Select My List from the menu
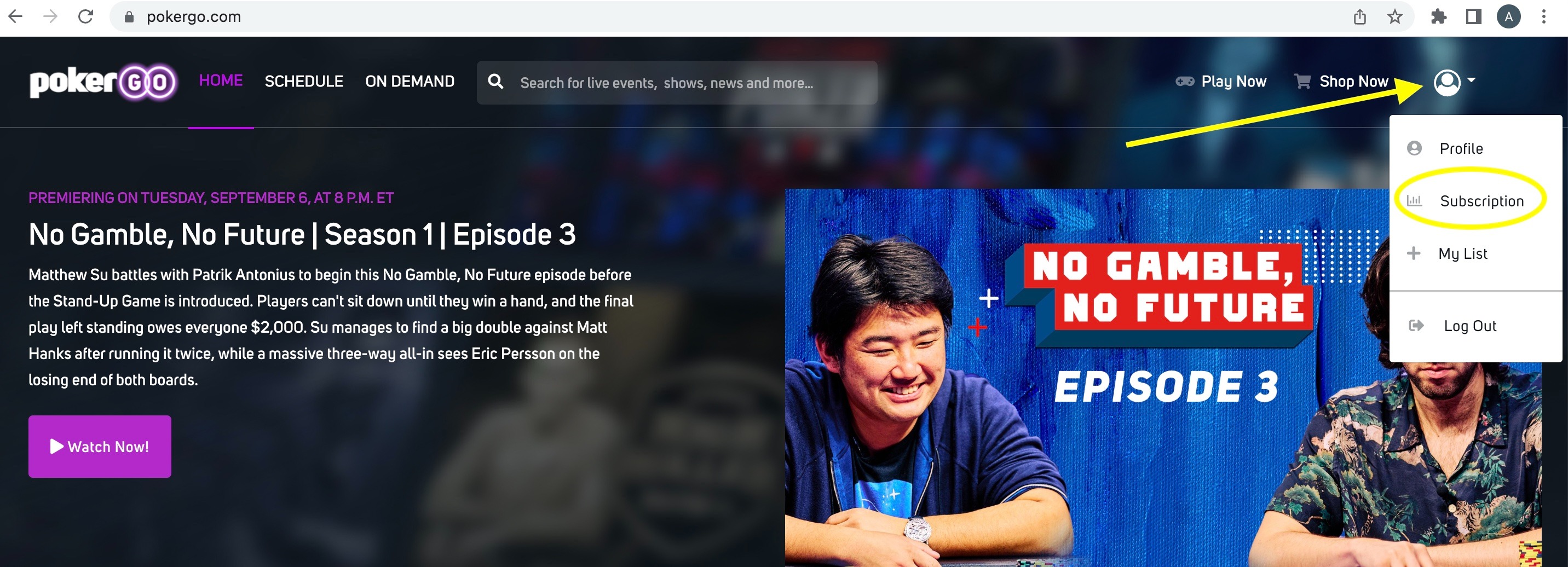This screenshot has height=567, width=1568. [1462, 254]
